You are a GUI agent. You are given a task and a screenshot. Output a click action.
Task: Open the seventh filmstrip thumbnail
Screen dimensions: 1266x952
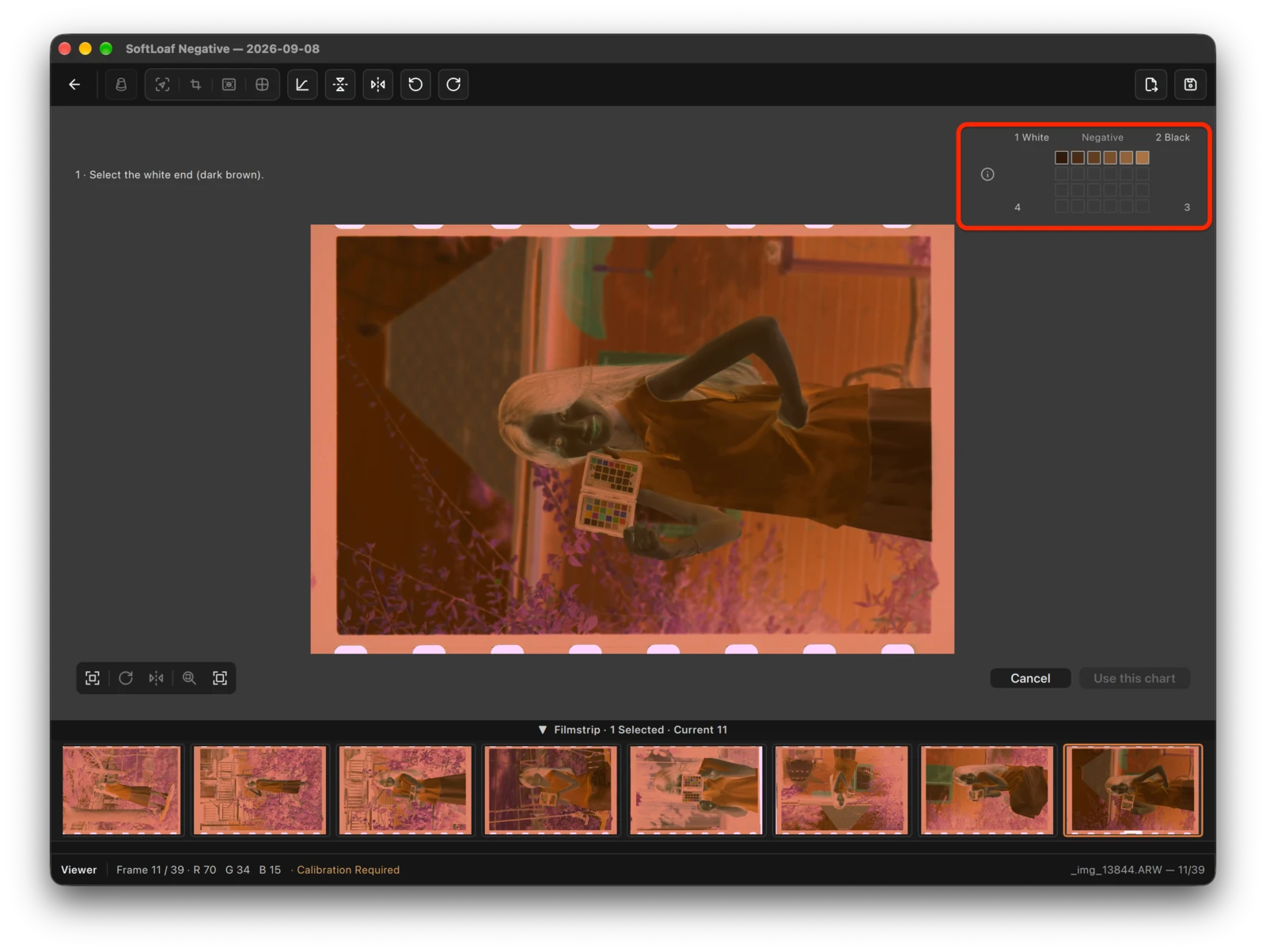coord(987,790)
